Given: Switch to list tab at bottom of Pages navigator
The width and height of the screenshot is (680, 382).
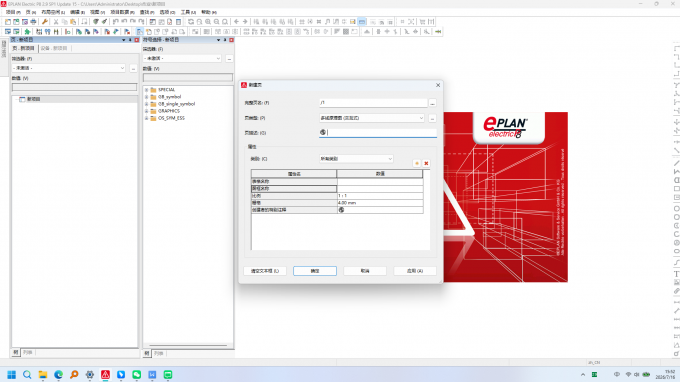Looking at the screenshot, I should tap(28, 353).
